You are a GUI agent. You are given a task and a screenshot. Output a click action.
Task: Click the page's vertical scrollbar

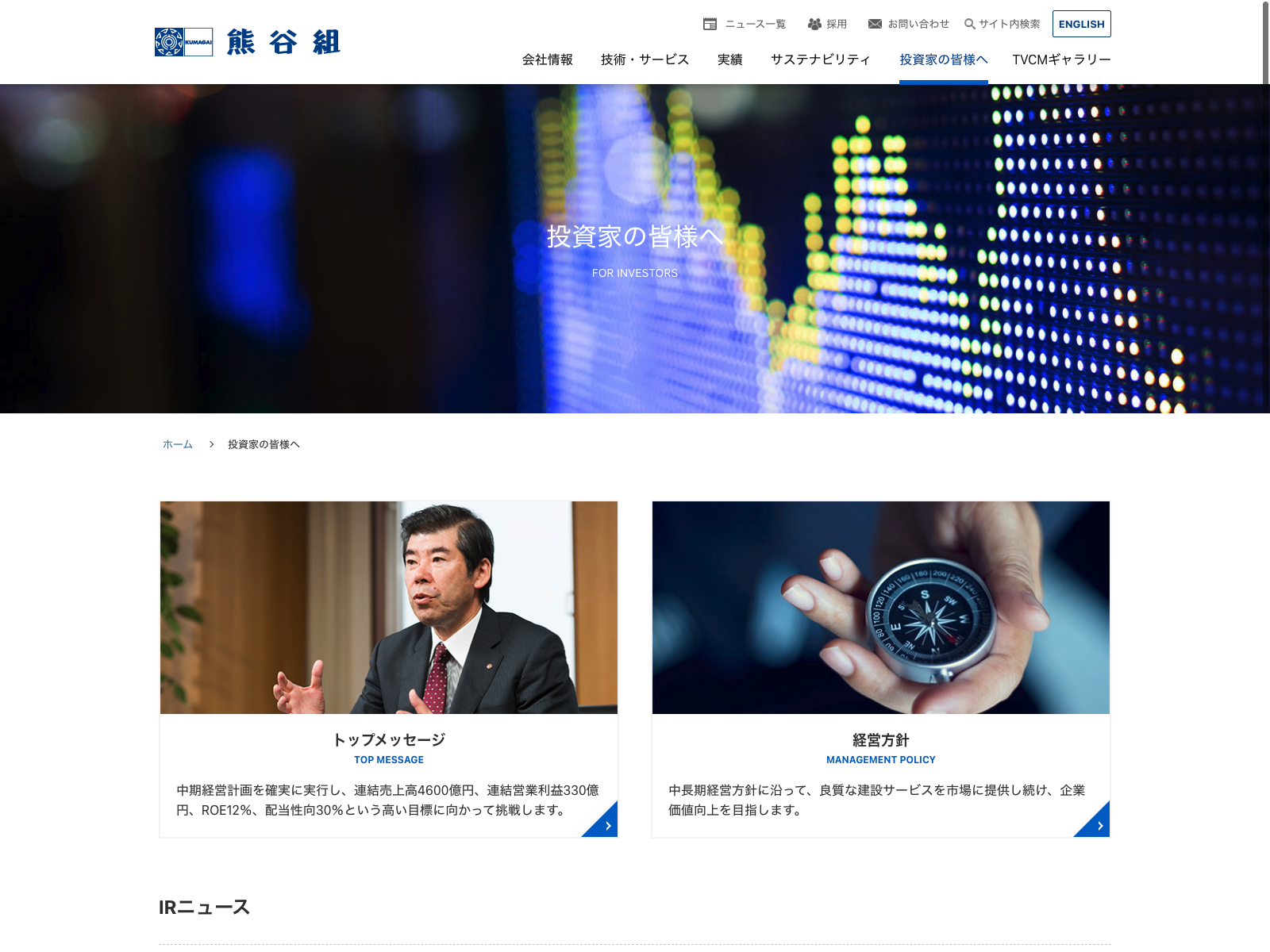click(1265, 44)
